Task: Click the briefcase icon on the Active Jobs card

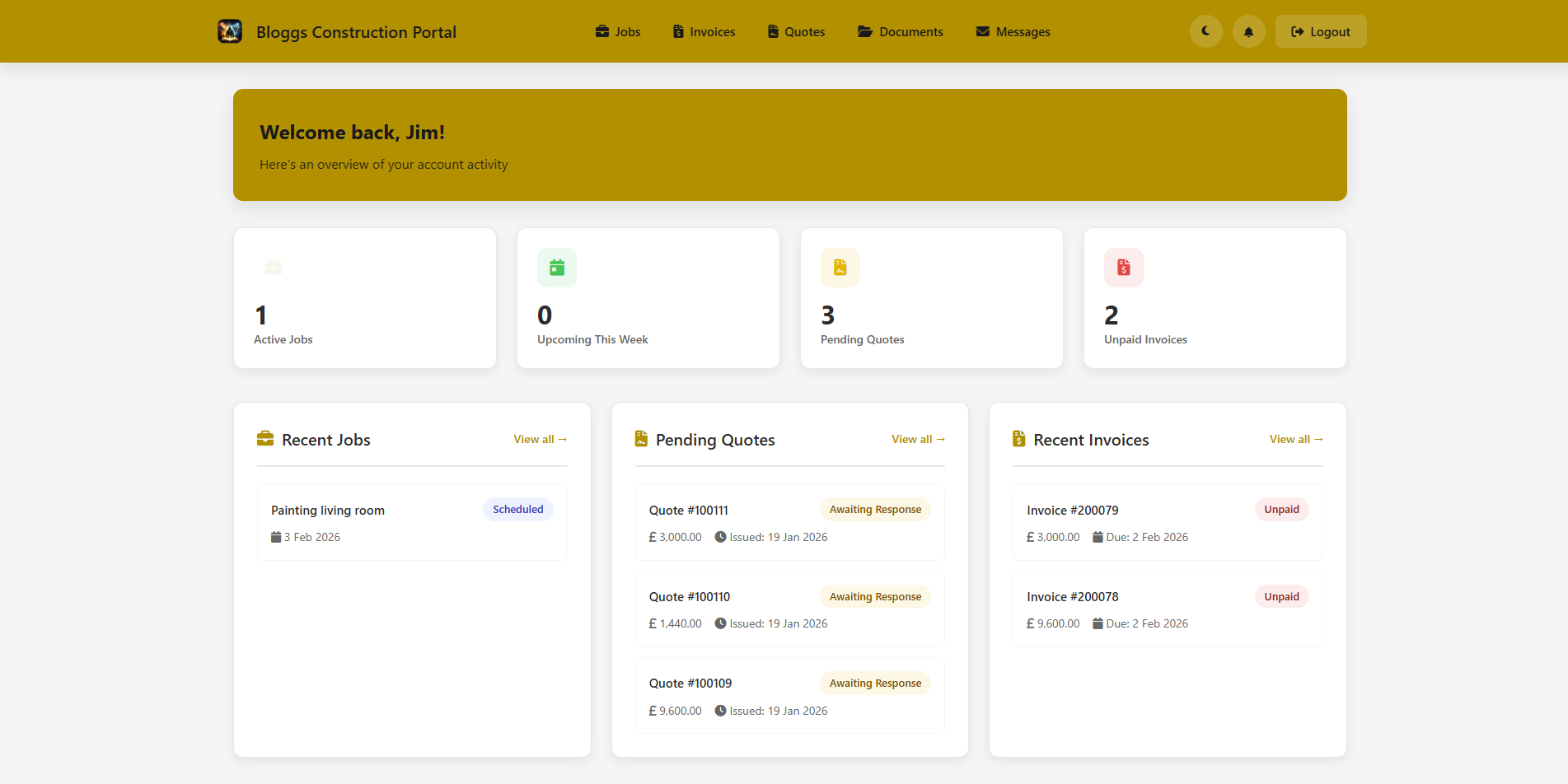Action: 273,267
